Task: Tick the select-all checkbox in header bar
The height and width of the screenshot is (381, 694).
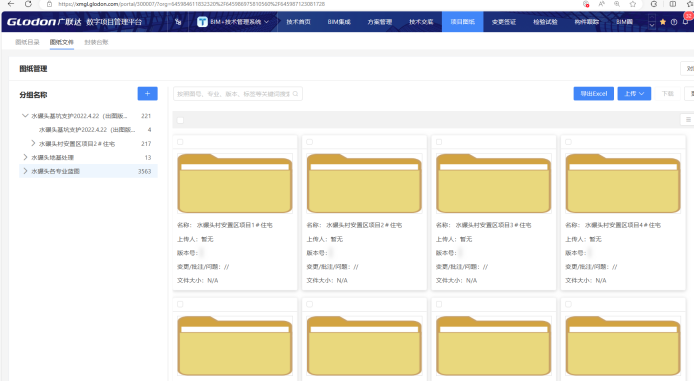Action: [x=180, y=120]
